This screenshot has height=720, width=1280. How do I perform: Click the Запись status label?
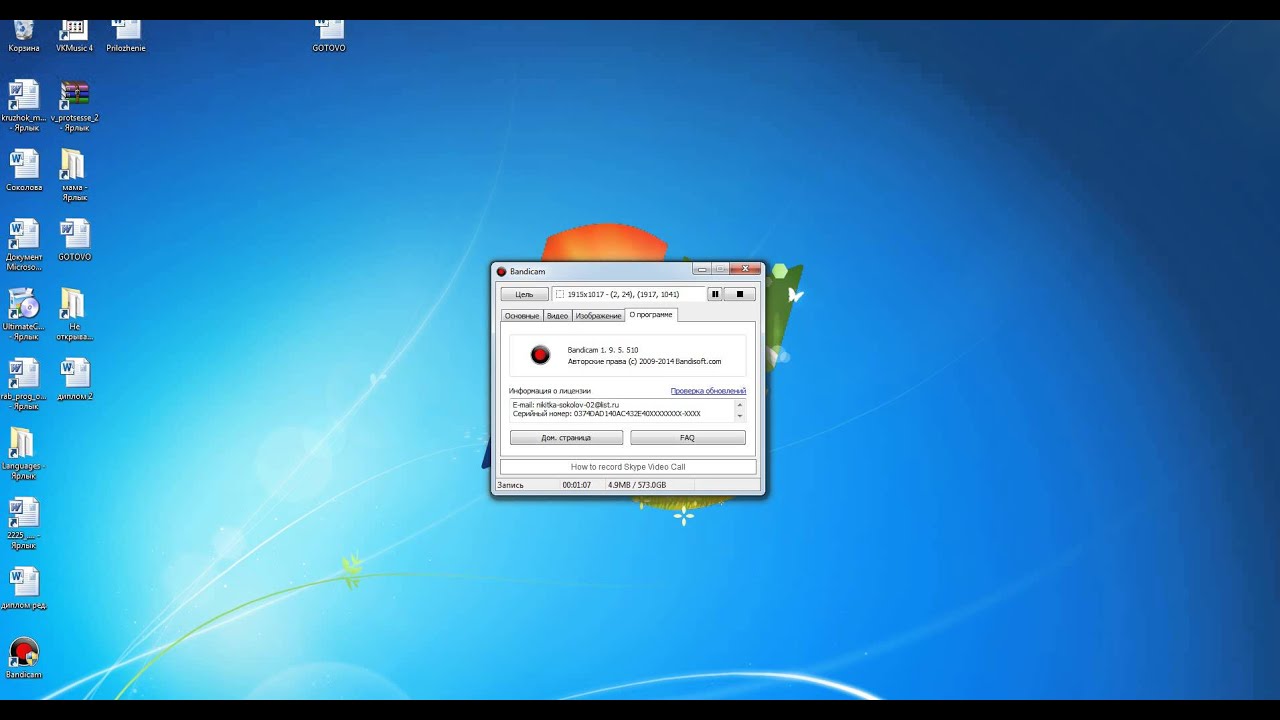click(511, 485)
